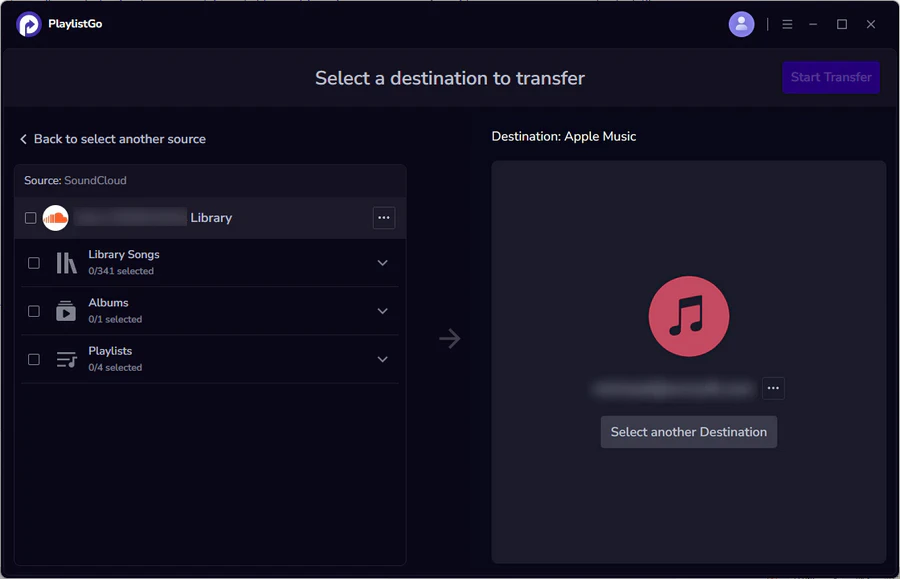Image resolution: width=900 pixels, height=579 pixels.
Task: Click the Playlists music list icon
Action: click(66, 359)
